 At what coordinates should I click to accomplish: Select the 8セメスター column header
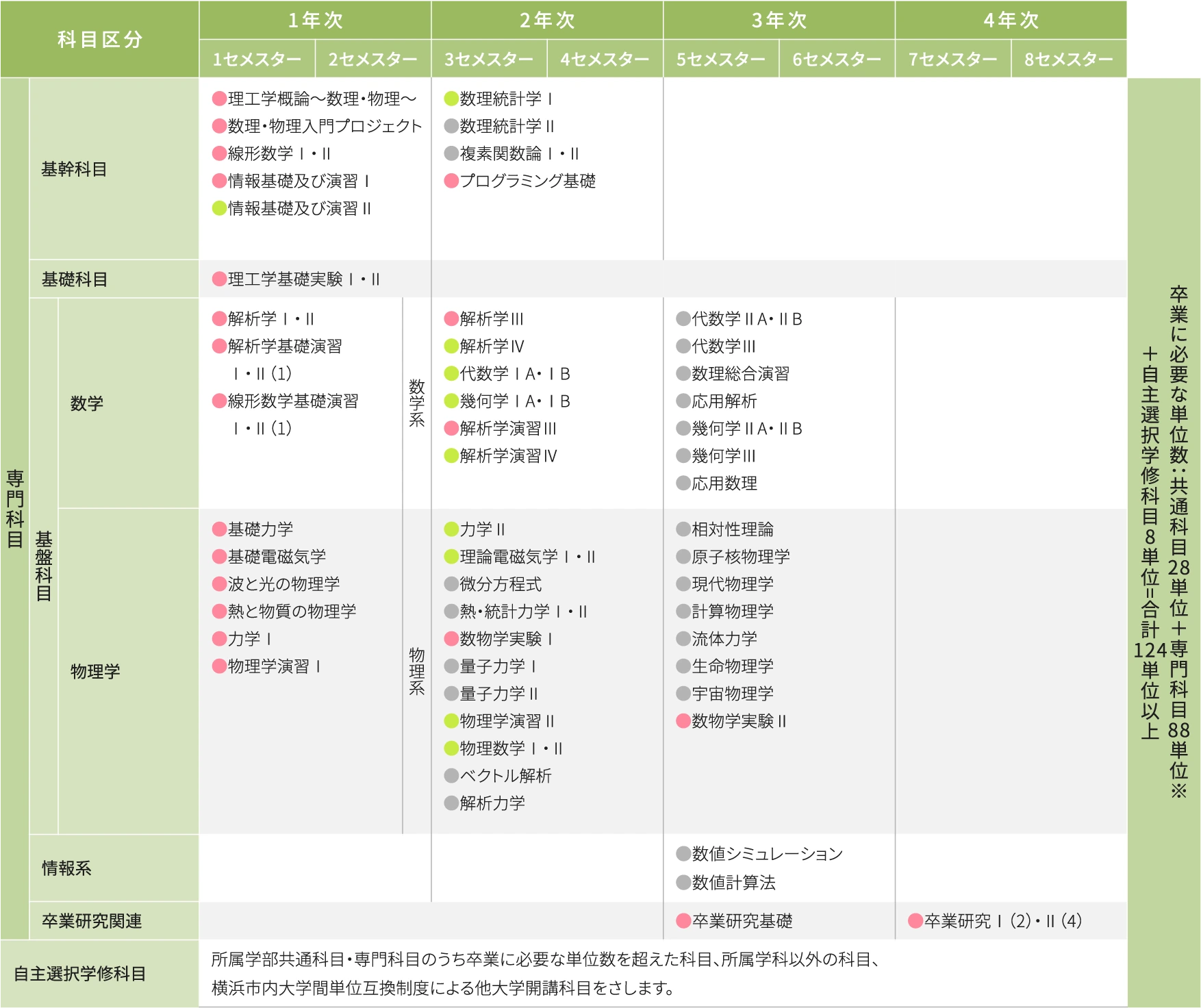[x=1068, y=60]
